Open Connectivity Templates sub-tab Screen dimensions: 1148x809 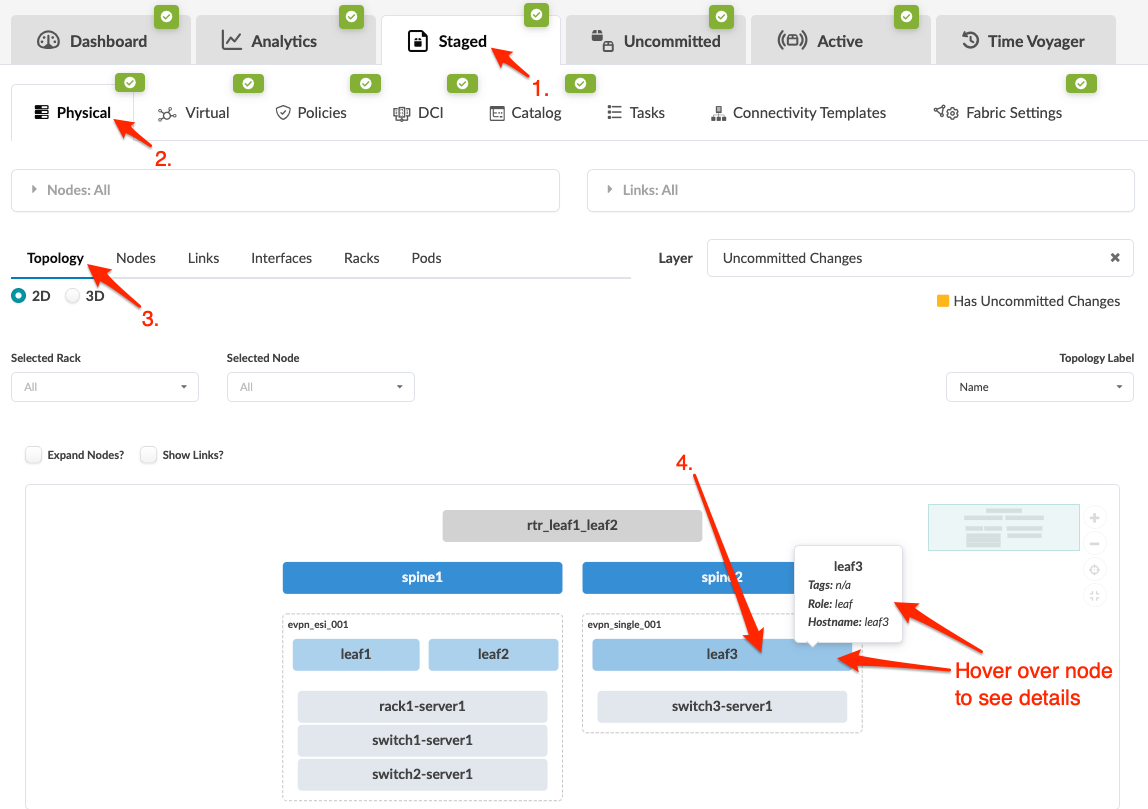798,113
